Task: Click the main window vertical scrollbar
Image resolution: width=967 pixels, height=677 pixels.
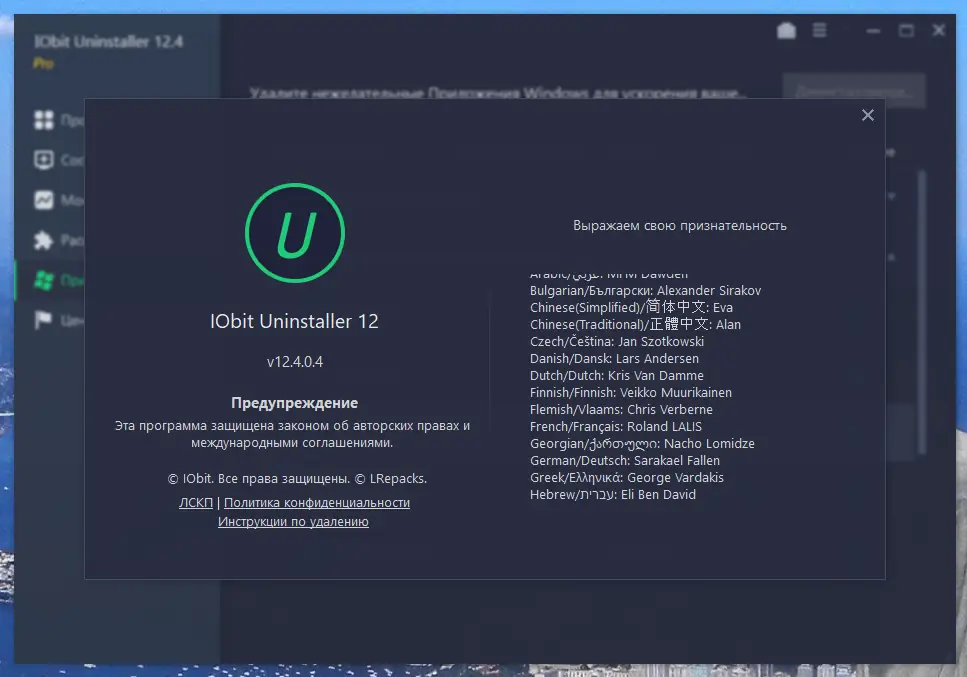Action: 922,312
